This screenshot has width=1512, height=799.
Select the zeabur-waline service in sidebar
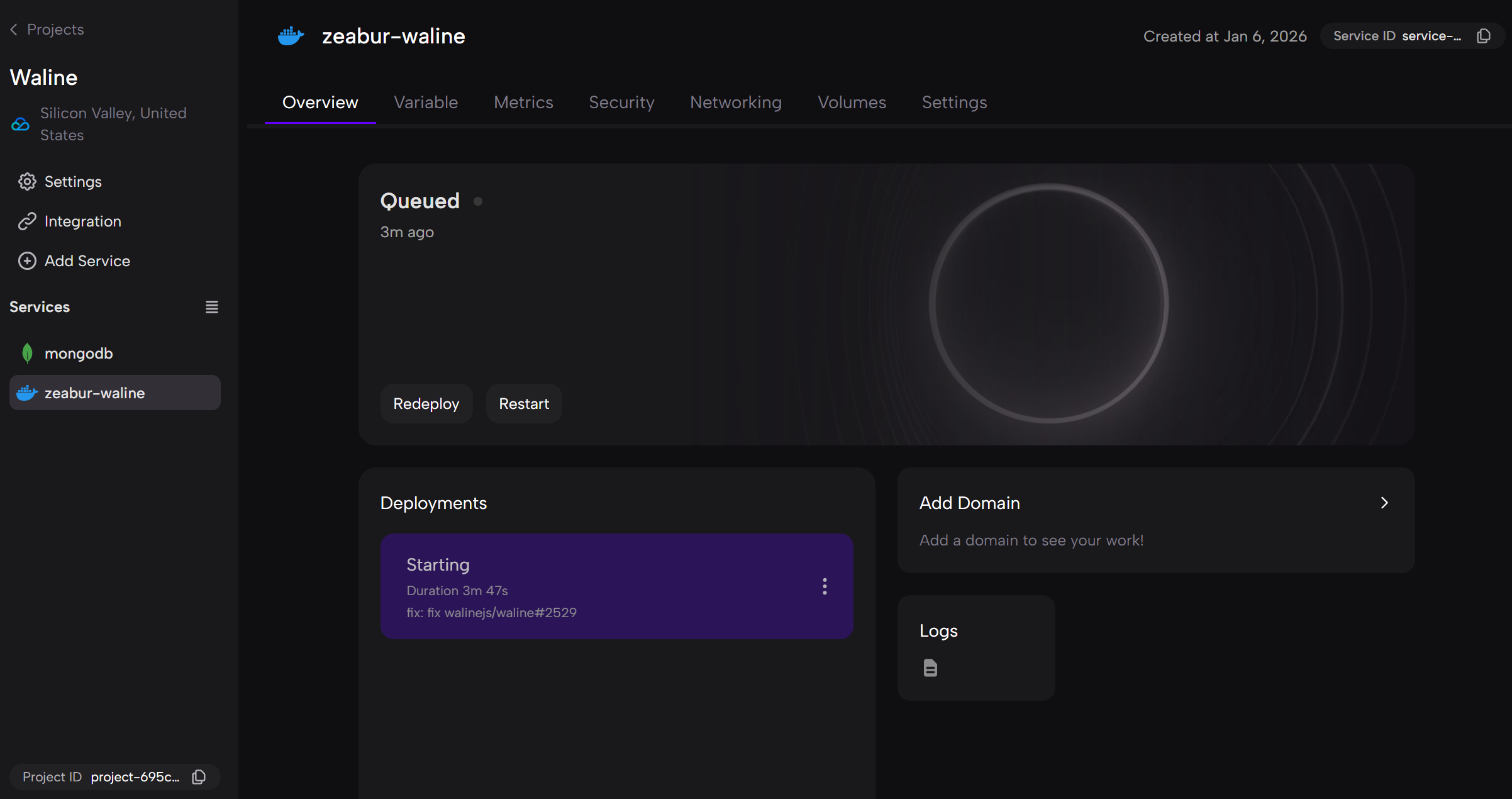94,393
